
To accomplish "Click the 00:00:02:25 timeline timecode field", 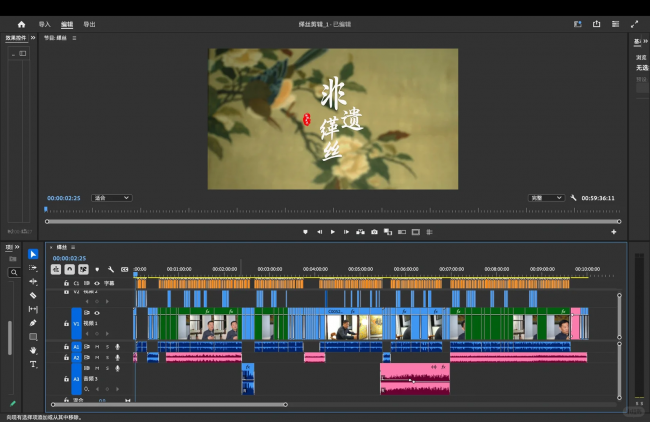I will click(x=70, y=258).
